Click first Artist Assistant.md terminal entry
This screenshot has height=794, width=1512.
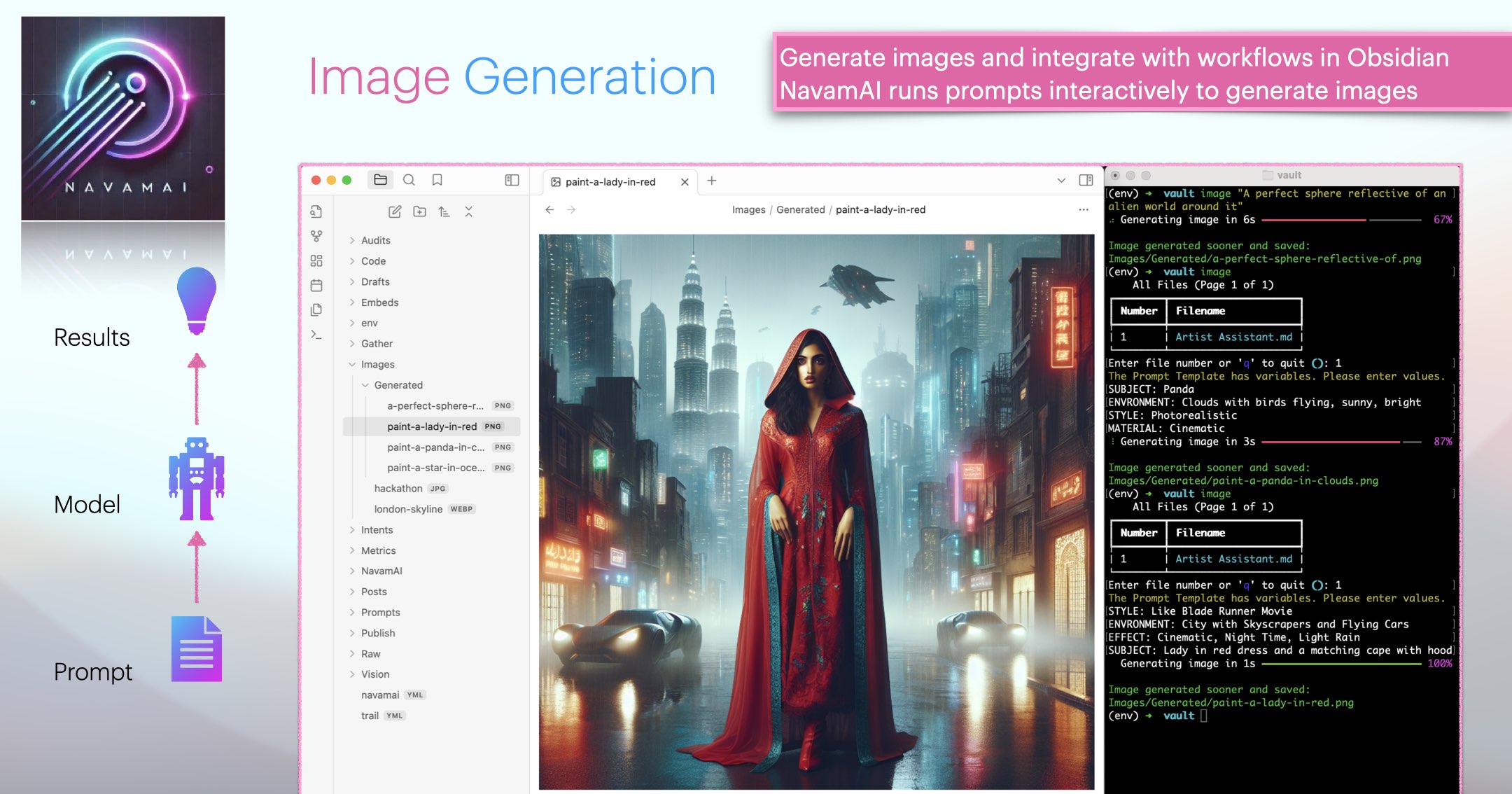point(1233,337)
